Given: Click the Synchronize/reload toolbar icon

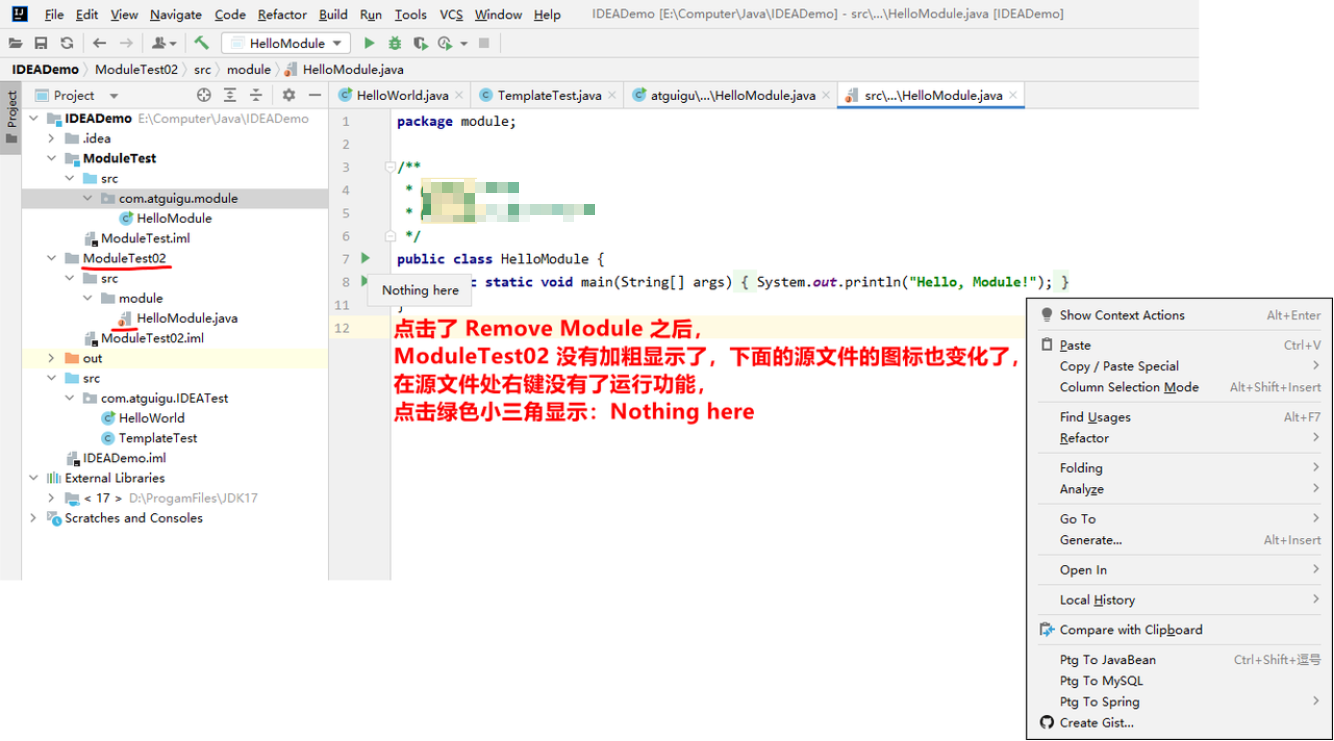Looking at the screenshot, I should (67, 43).
